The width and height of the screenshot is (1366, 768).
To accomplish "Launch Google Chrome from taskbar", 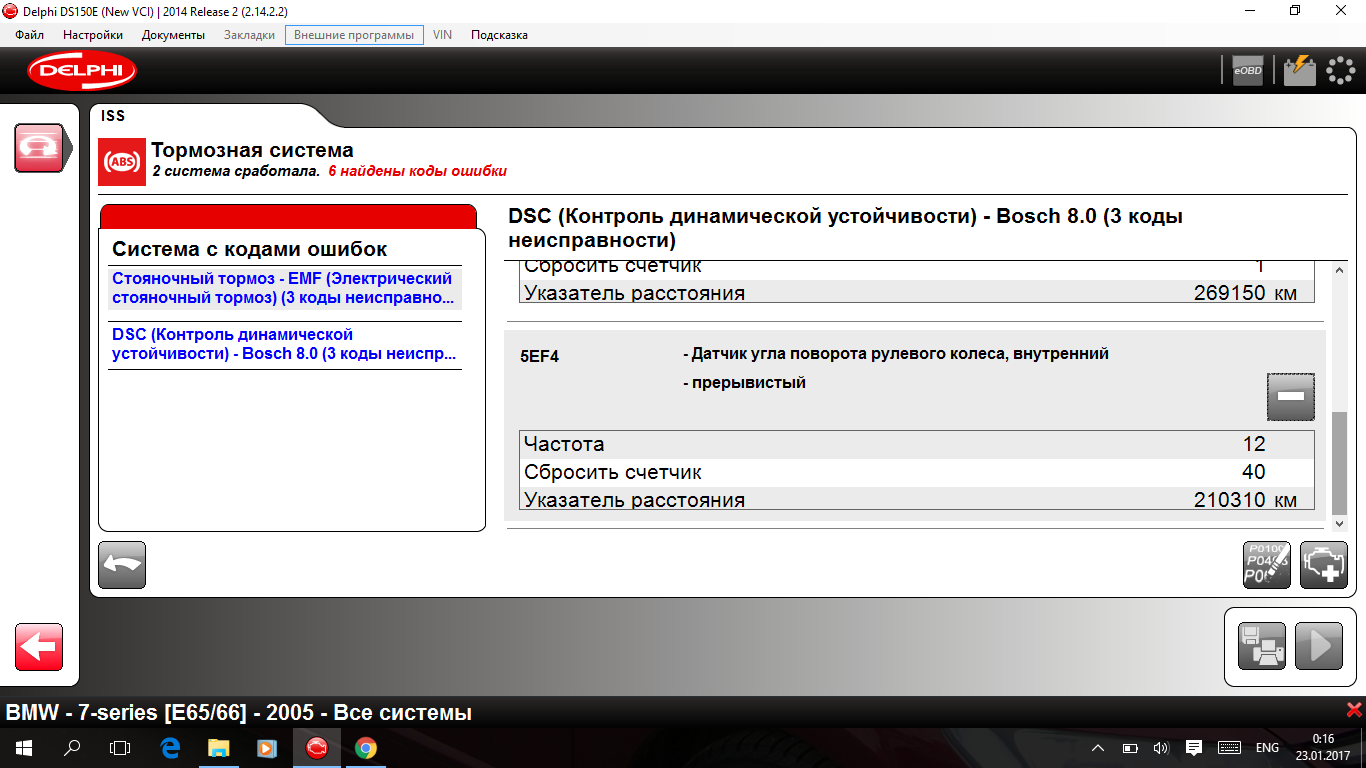I will point(365,747).
